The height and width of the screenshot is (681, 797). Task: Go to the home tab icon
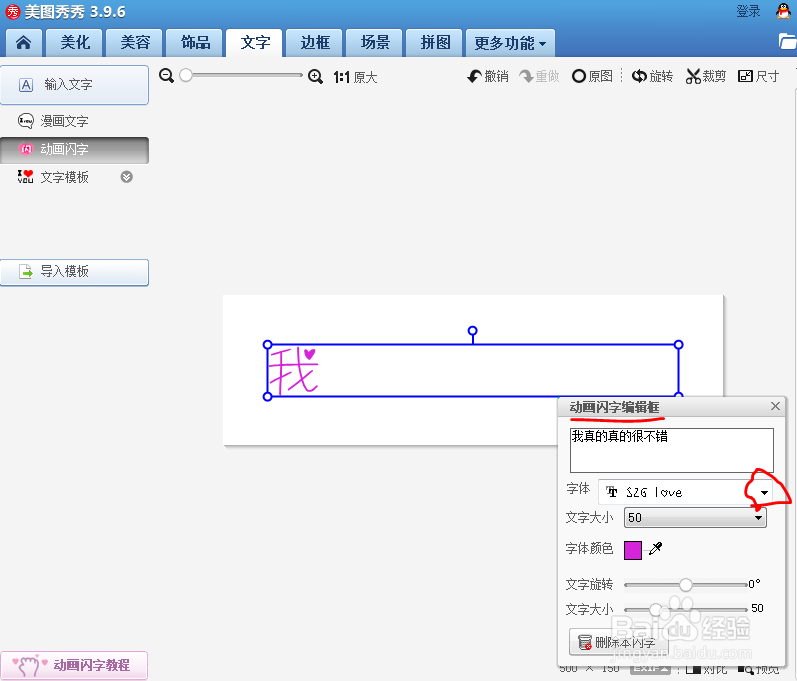pos(23,43)
